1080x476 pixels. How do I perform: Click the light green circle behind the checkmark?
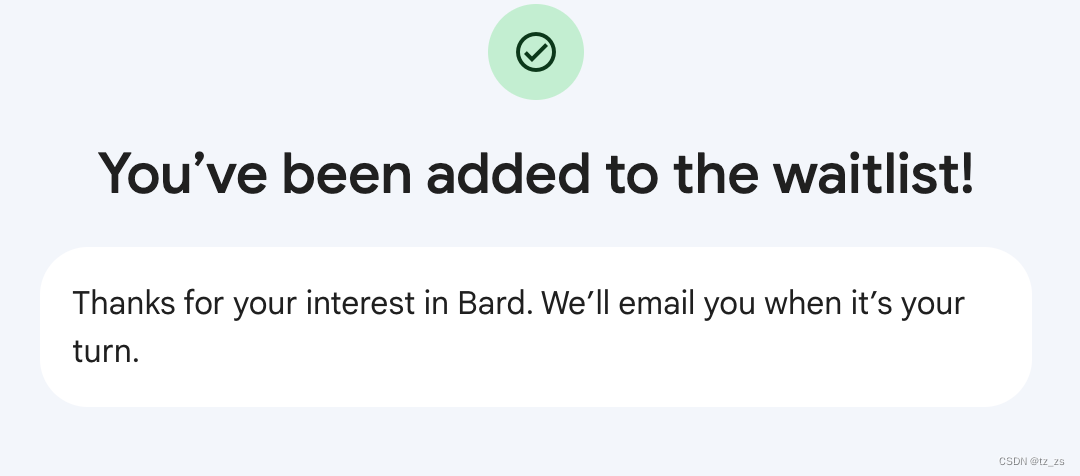(x=536, y=52)
